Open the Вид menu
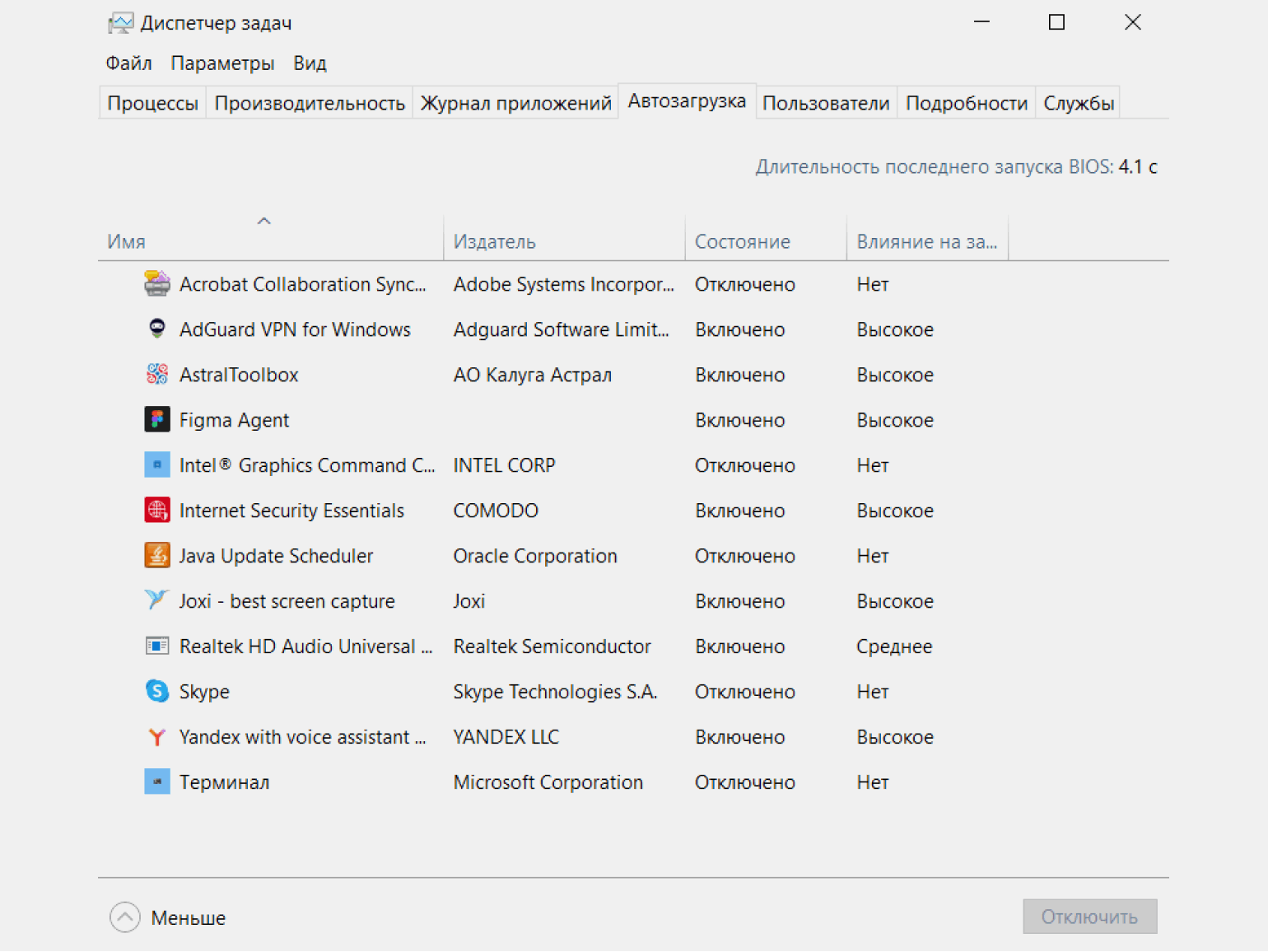The image size is (1268, 952). coord(310,63)
